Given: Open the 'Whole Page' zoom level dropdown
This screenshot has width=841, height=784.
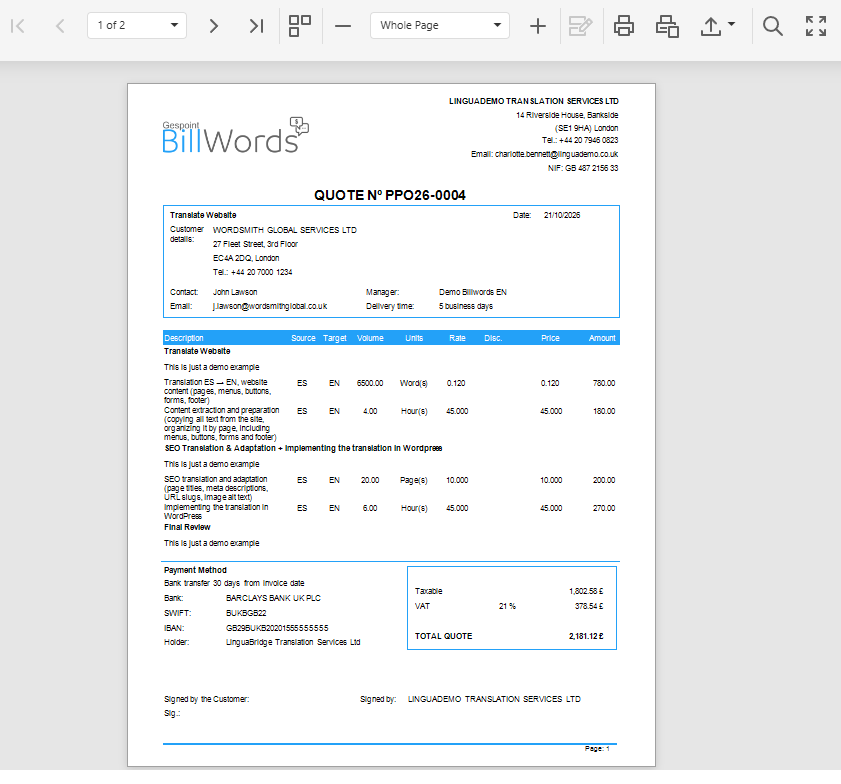Looking at the screenshot, I should coord(440,25).
